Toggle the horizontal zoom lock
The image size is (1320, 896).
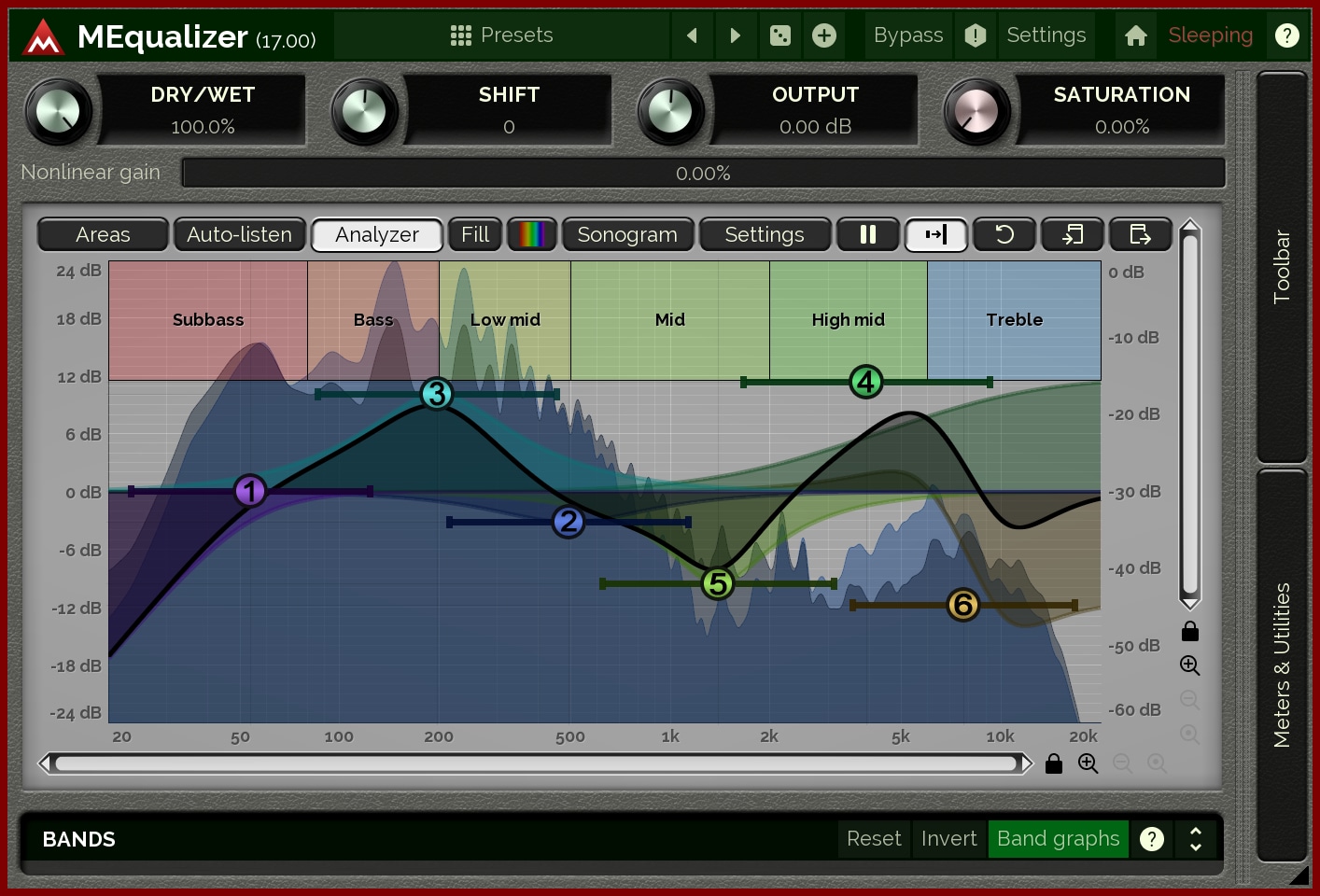(x=1054, y=763)
